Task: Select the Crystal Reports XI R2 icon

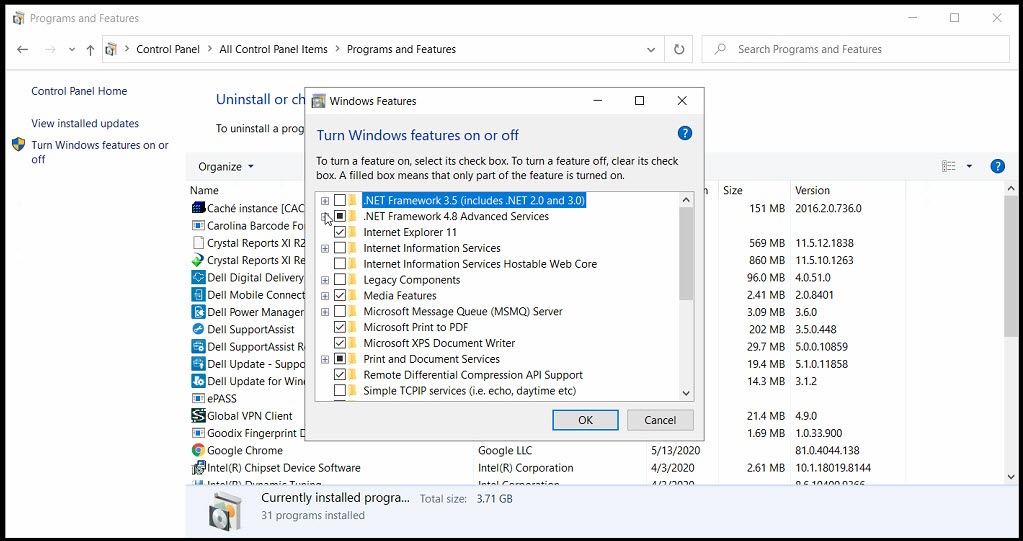Action: pyautogui.click(x=198, y=243)
